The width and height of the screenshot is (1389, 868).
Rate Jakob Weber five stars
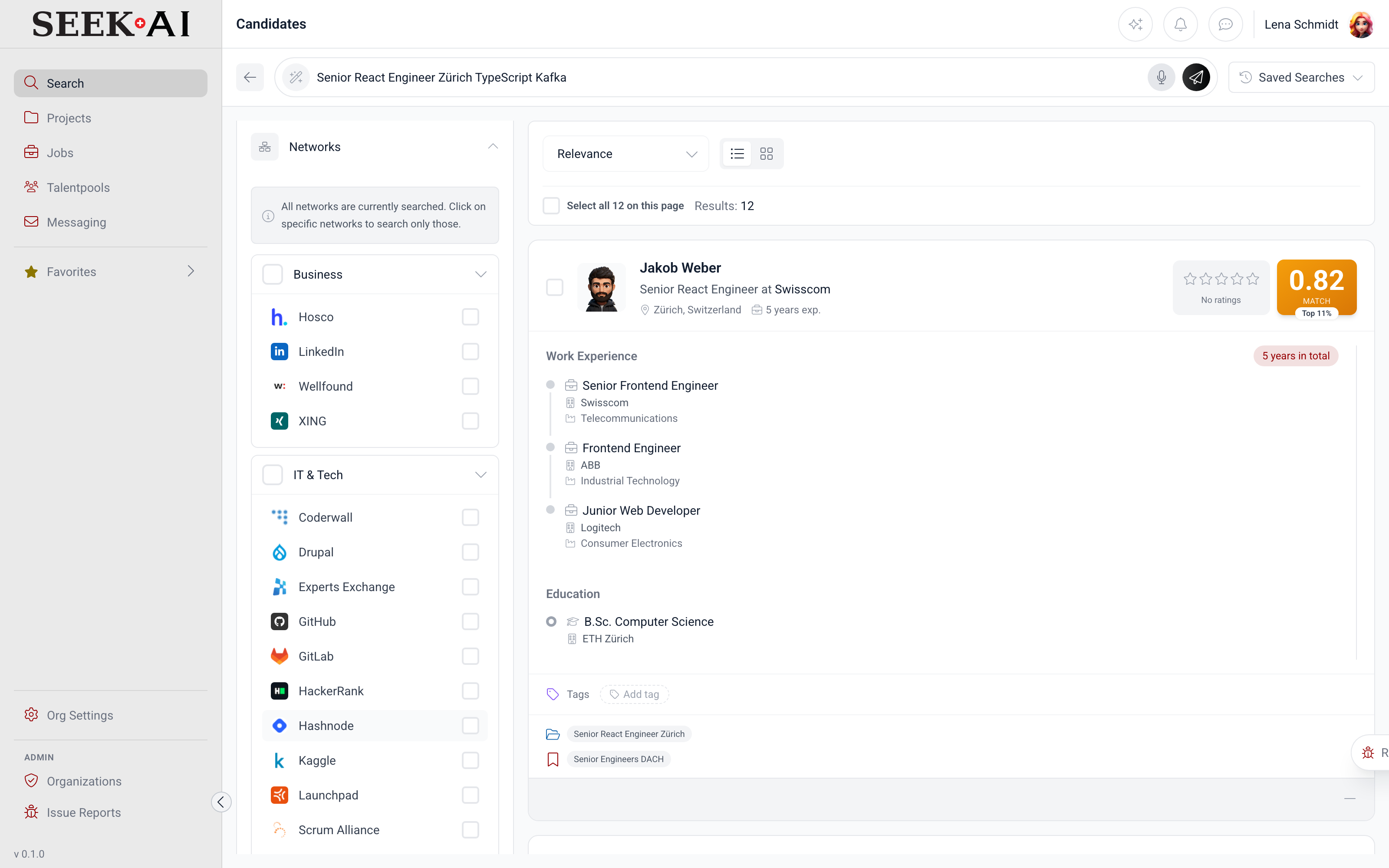point(1252,279)
